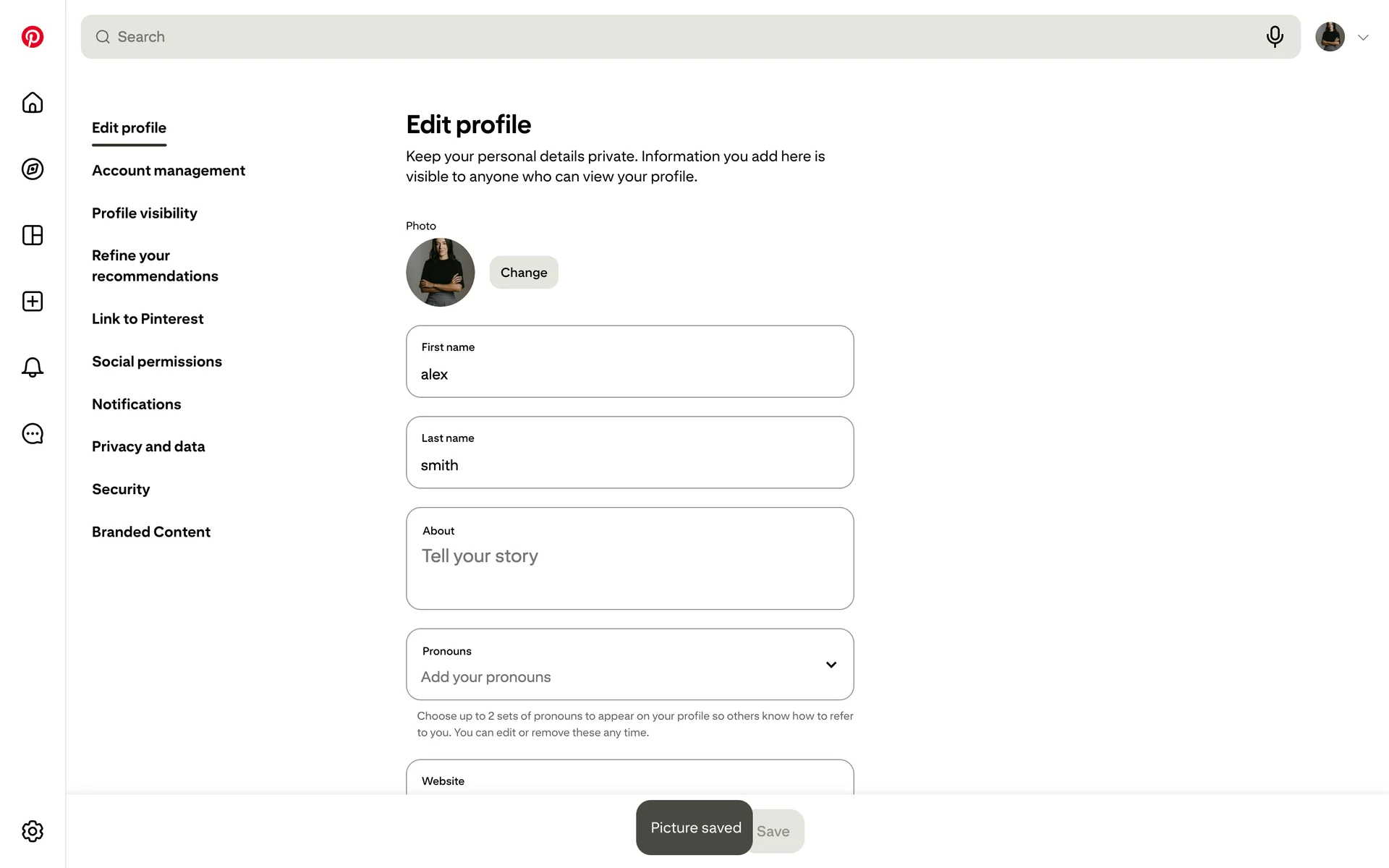The width and height of the screenshot is (1389, 868).
Task: Click the profile avatar in top bar
Action: coord(1330,37)
